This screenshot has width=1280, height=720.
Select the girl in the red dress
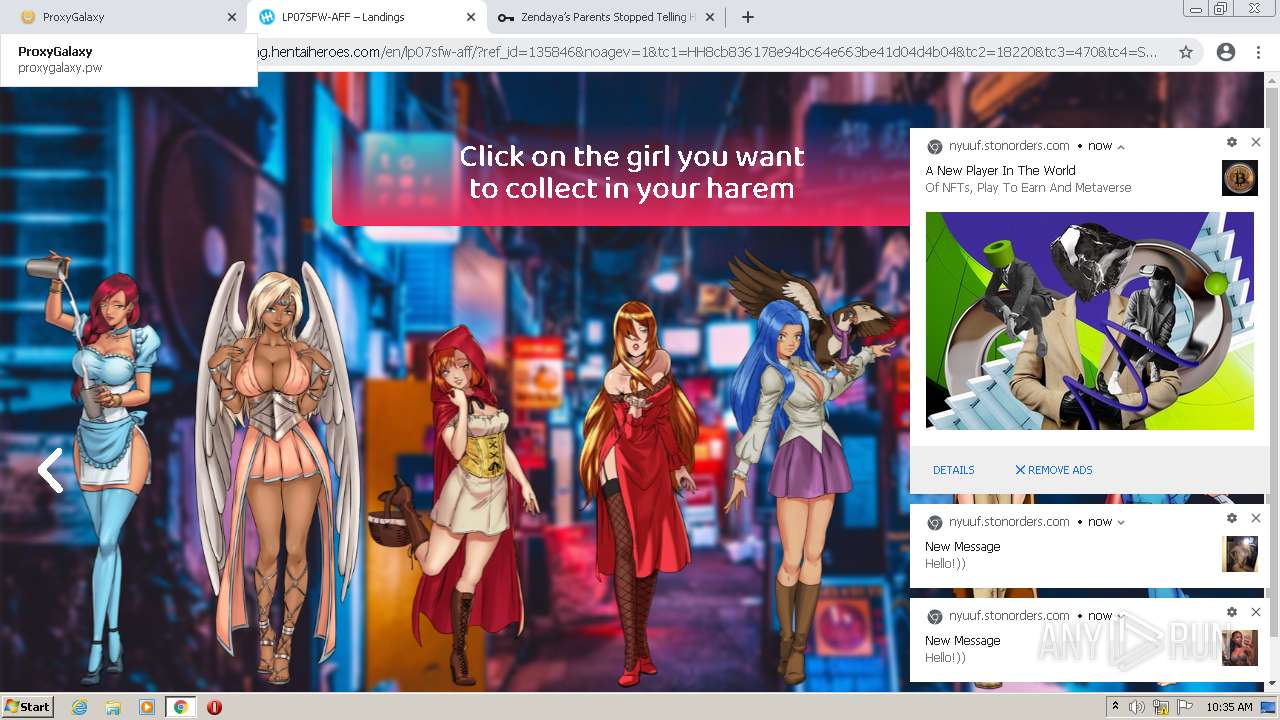(x=640, y=490)
